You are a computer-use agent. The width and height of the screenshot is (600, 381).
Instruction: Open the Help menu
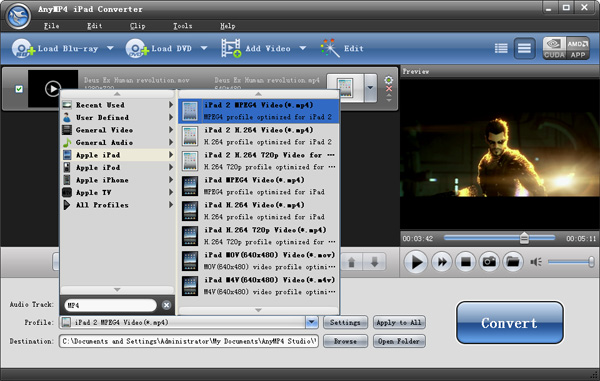pos(228,26)
